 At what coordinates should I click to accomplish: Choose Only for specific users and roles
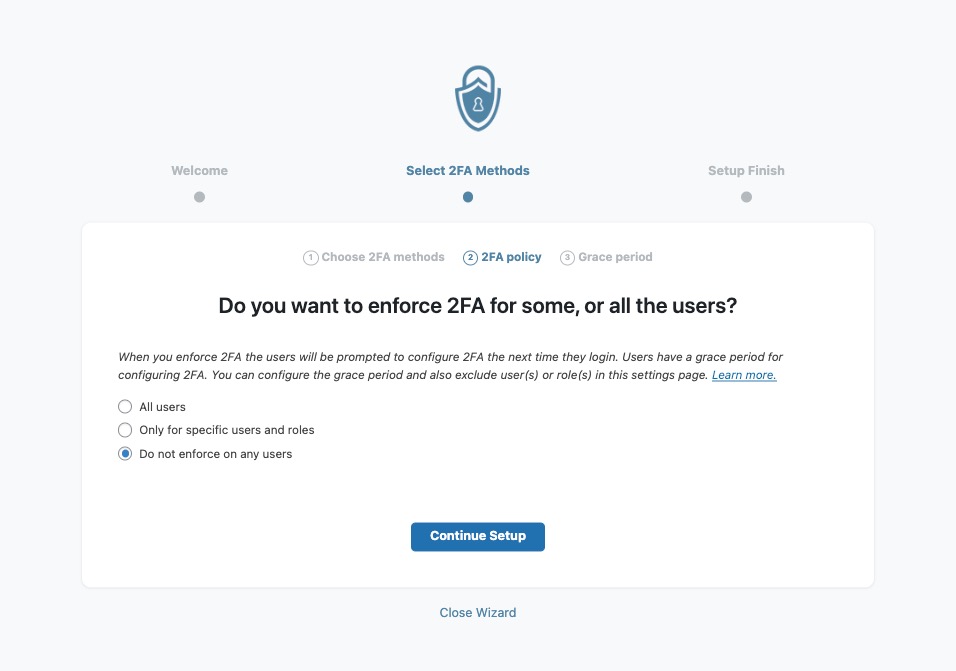pyautogui.click(x=125, y=430)
